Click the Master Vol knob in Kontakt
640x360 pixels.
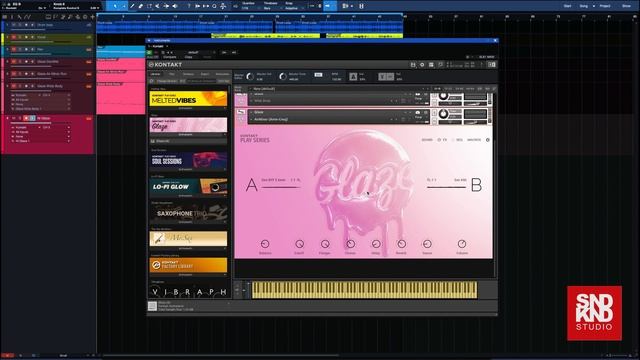[250, 76]
